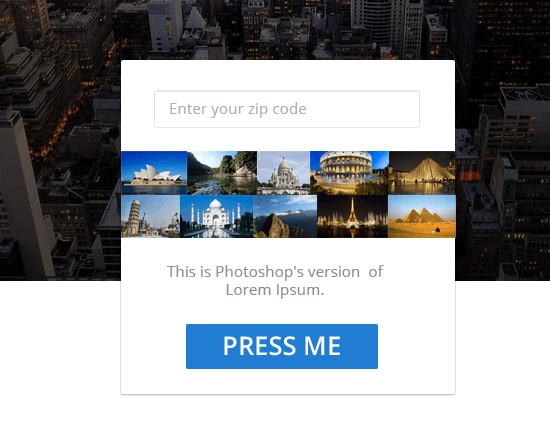Click the blank card space below PRESS ME
The height and width of the screenshot is (437, 550).
[288, 381]
